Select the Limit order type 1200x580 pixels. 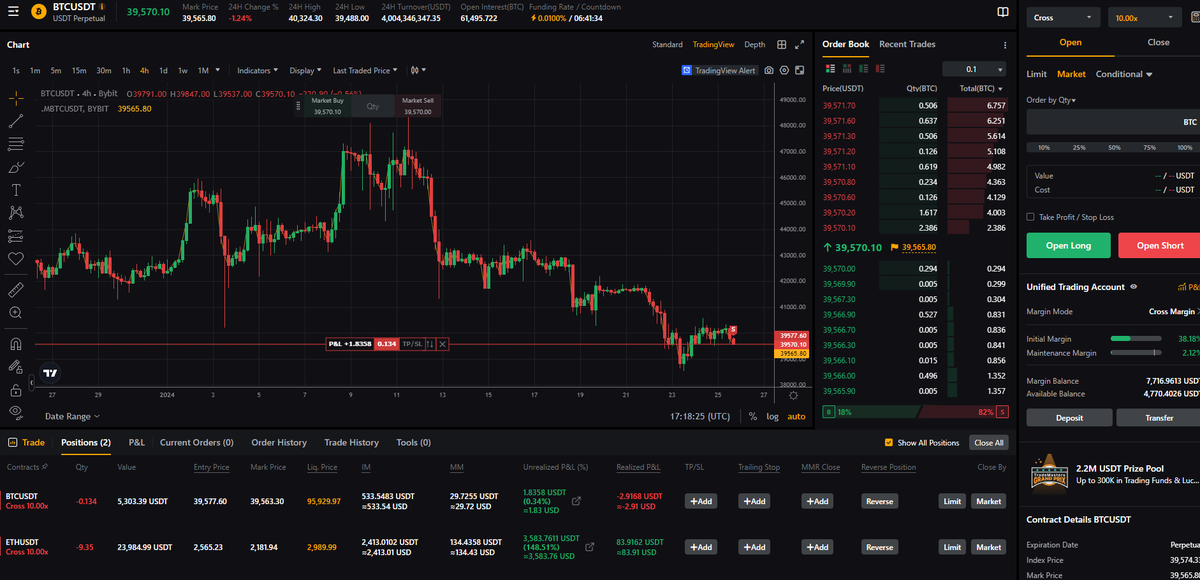[x=1036, y=74]
